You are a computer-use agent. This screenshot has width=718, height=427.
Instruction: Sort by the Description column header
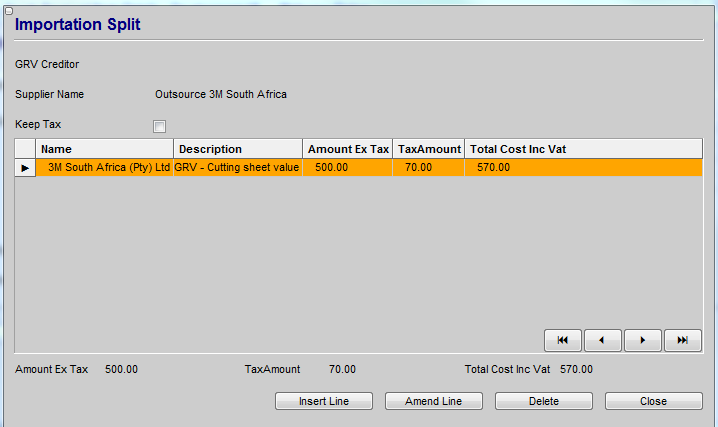point(237,149)
